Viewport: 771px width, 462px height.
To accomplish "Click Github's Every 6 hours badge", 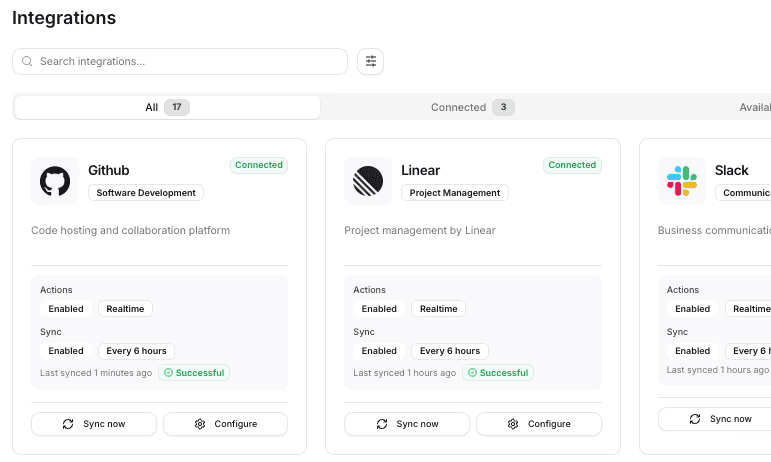I will (136, 351).
